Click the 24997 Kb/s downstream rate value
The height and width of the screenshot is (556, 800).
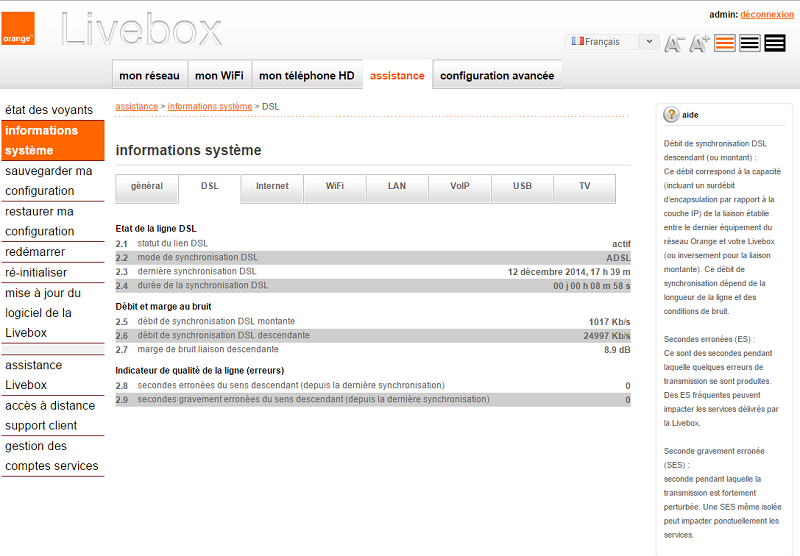point(607,336)
